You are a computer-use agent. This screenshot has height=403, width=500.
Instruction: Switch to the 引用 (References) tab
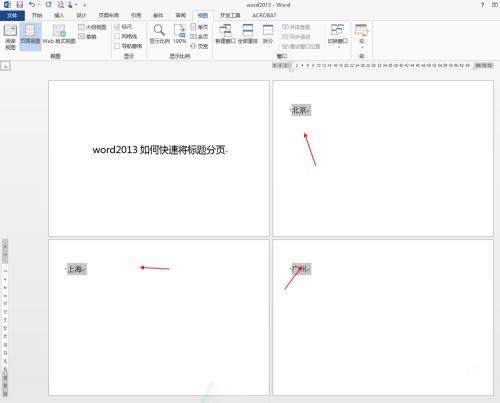tap(136, 15)
